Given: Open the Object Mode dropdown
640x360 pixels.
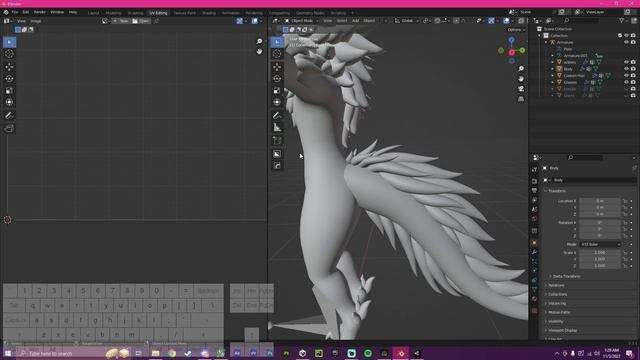Looking at the screenshot, I should coord(302,20).
